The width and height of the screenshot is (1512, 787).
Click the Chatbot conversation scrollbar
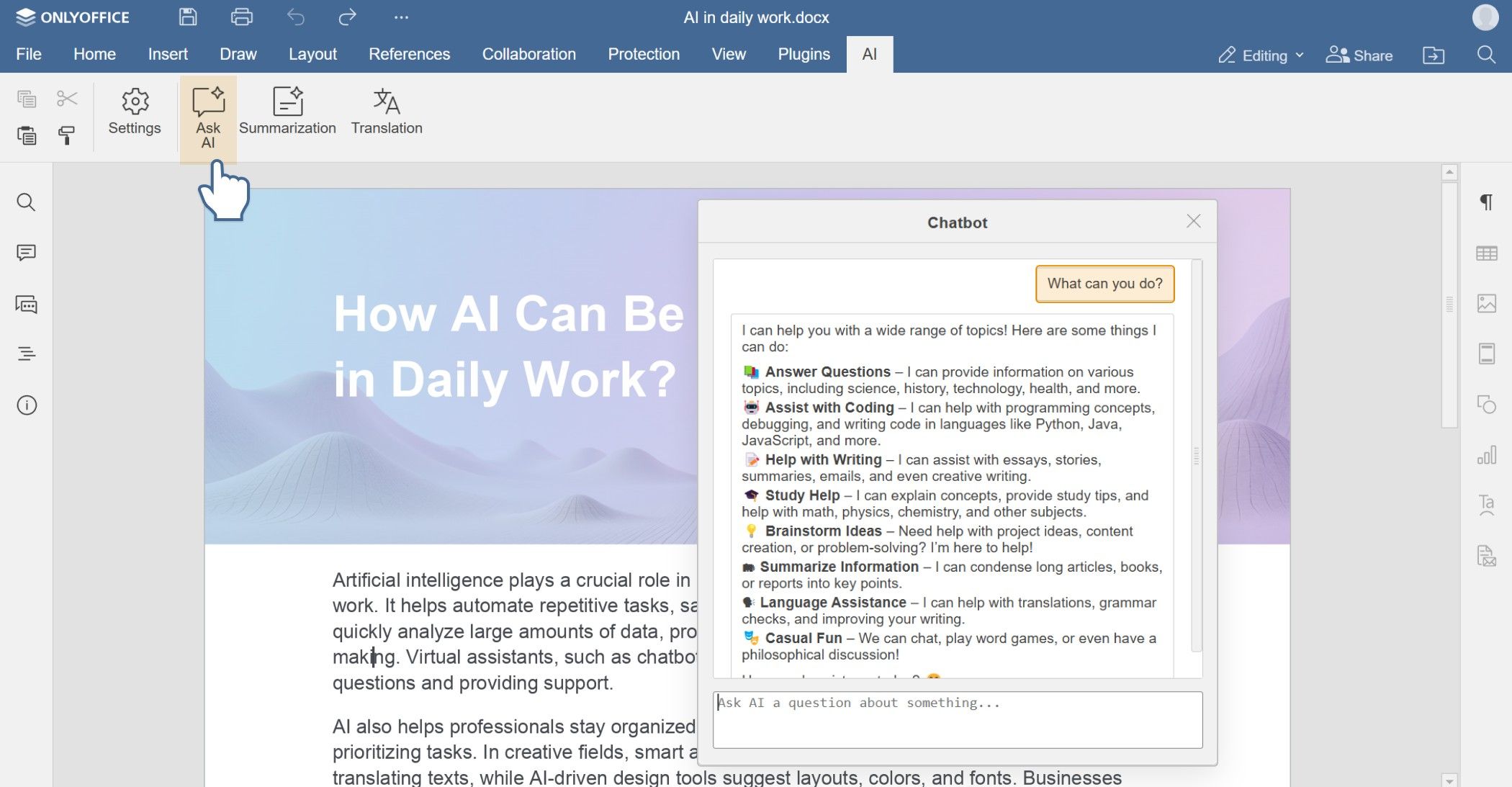point(1197,455)
